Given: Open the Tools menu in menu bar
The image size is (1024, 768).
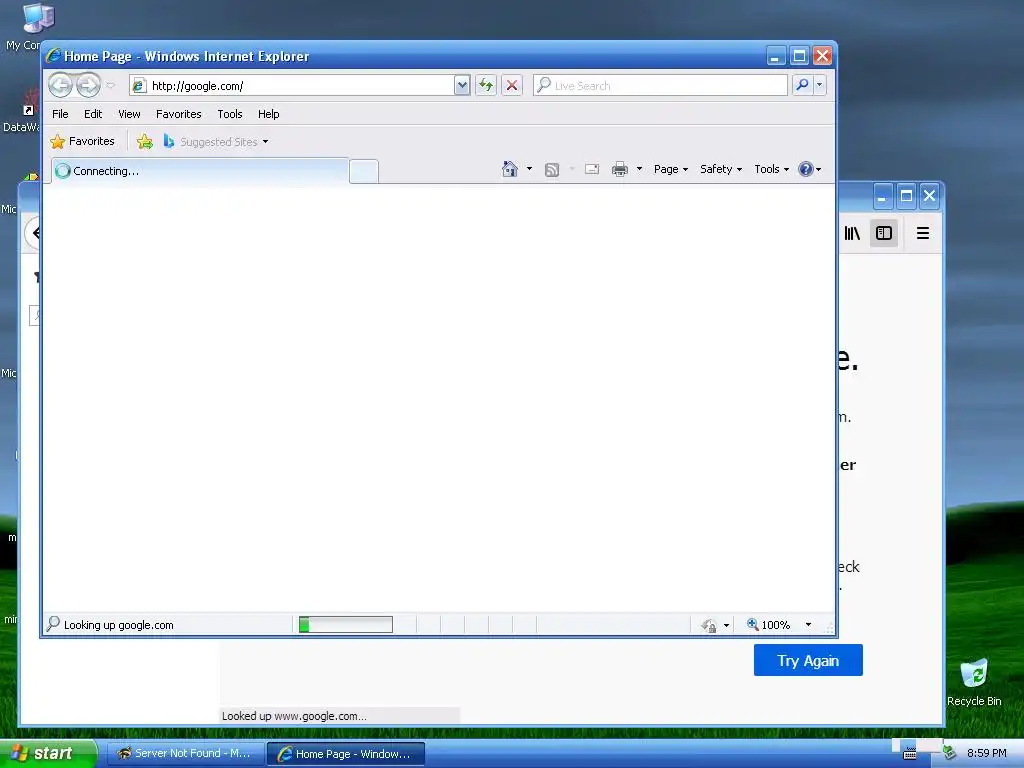Looking at the screenshot, I should tap(230, 114).
